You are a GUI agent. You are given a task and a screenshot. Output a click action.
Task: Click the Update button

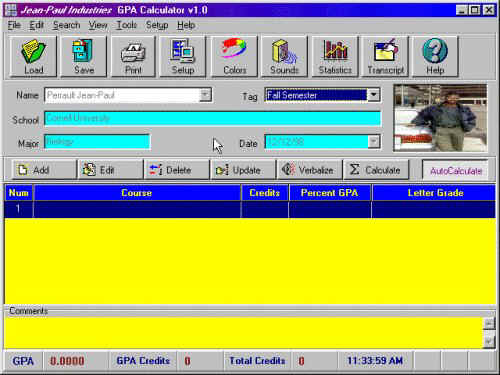tap(243, 170)
